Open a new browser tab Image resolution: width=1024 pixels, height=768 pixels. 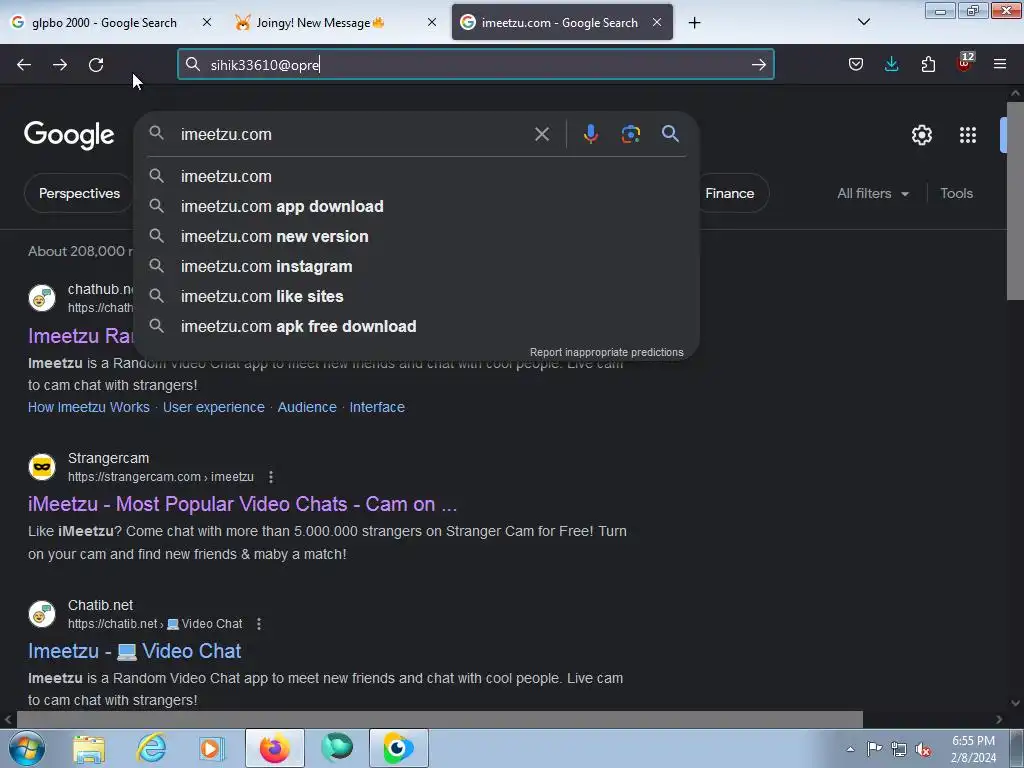click(694, 23)
